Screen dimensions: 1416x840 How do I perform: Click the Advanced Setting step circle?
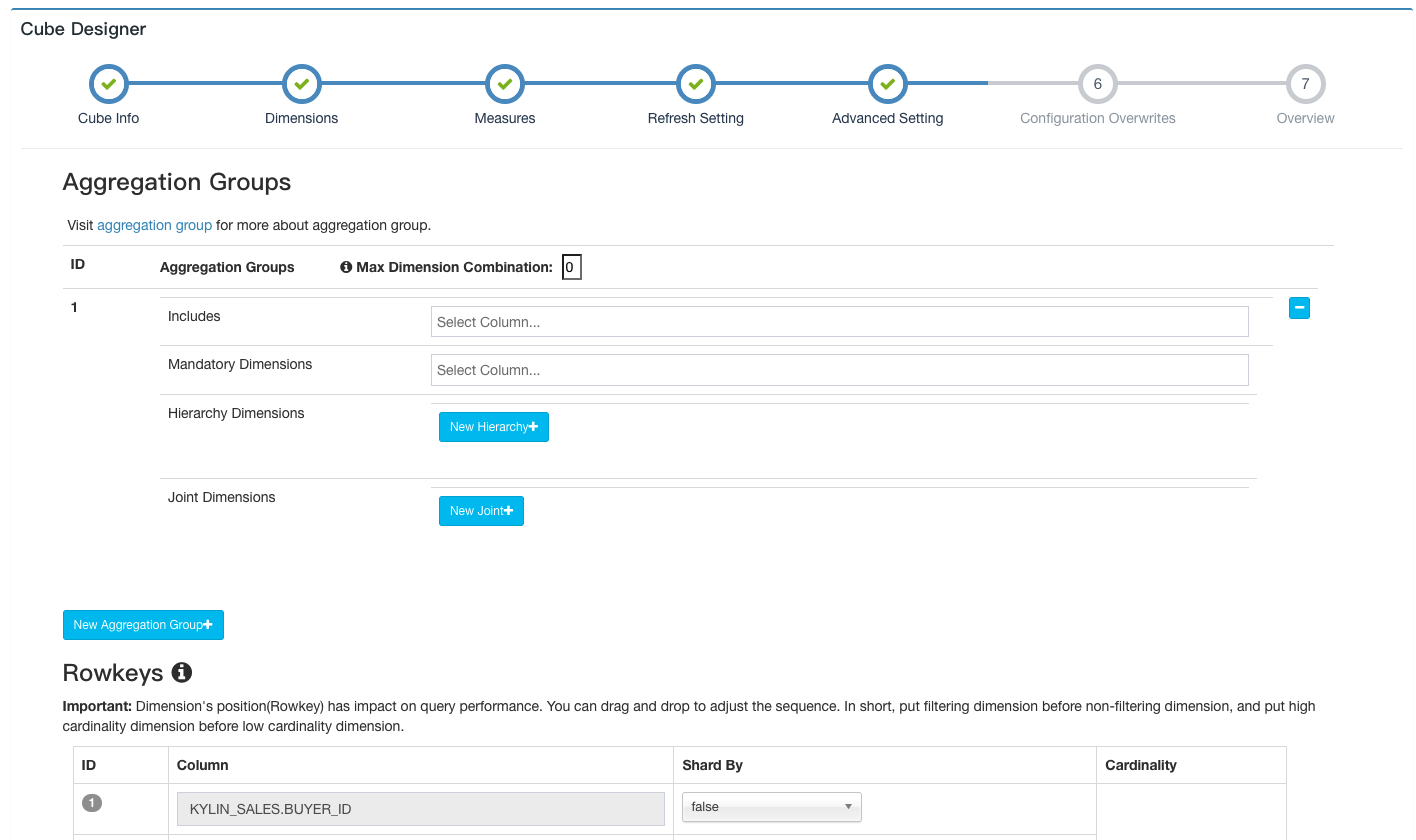tap(887, 84)
